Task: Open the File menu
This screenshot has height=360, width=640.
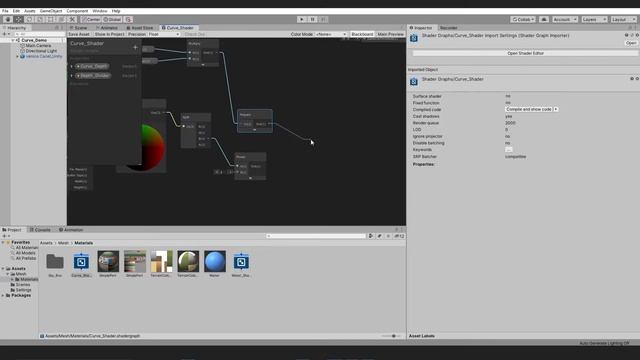Action: (5, 11)
